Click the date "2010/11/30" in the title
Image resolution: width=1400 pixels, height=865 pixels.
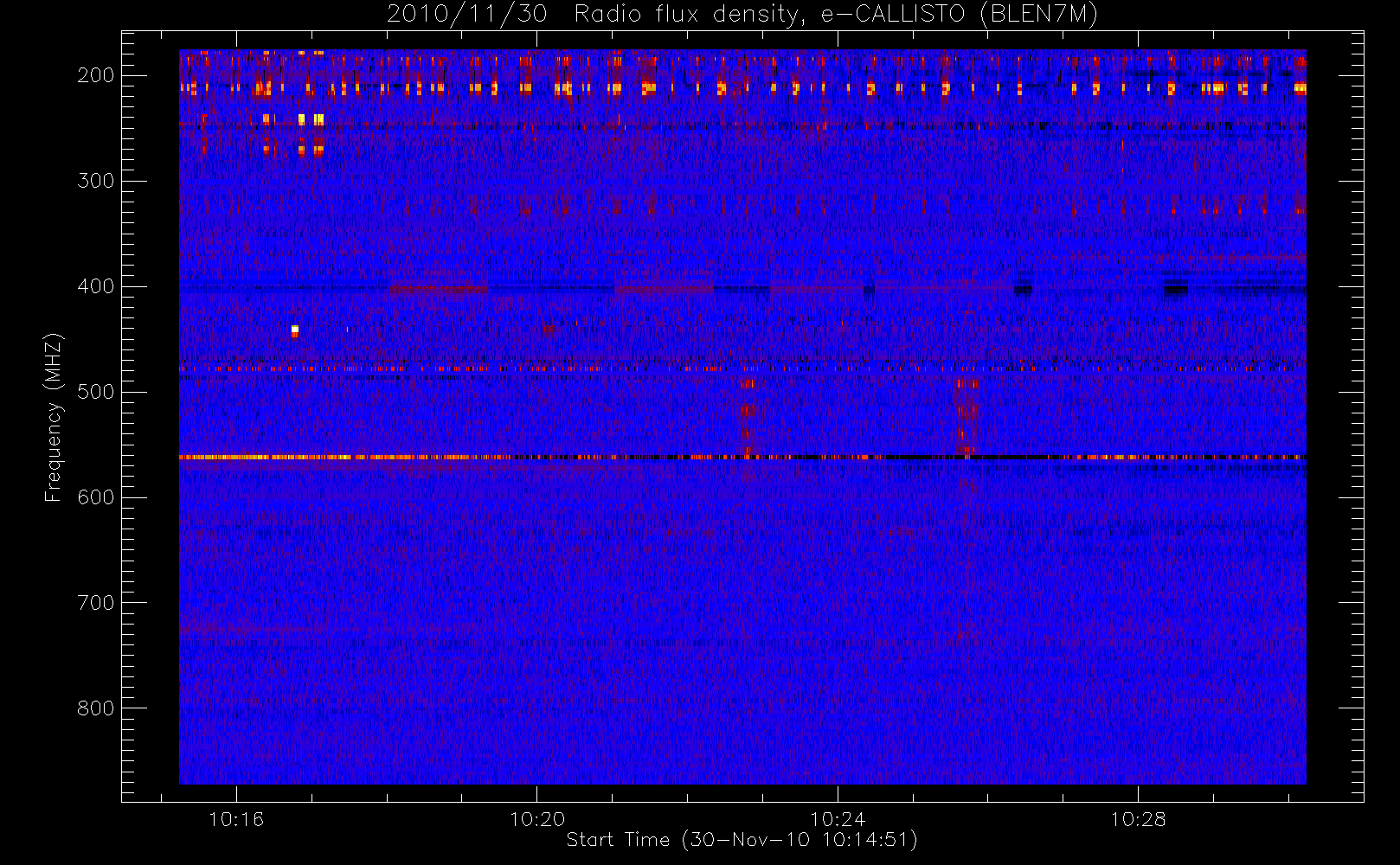pos(467,15)
